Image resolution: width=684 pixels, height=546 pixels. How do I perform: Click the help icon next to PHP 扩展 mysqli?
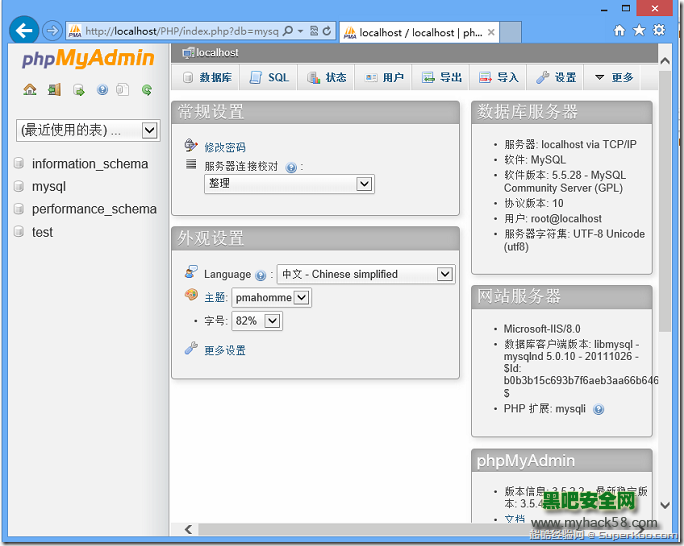click(598, 410)
